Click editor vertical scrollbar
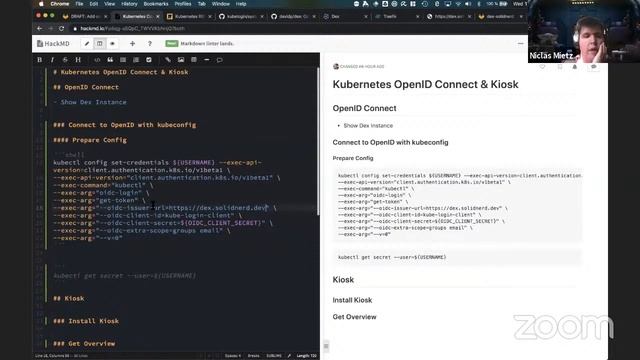Viewport: 640px width, 360px height. [x=318, y=141]
